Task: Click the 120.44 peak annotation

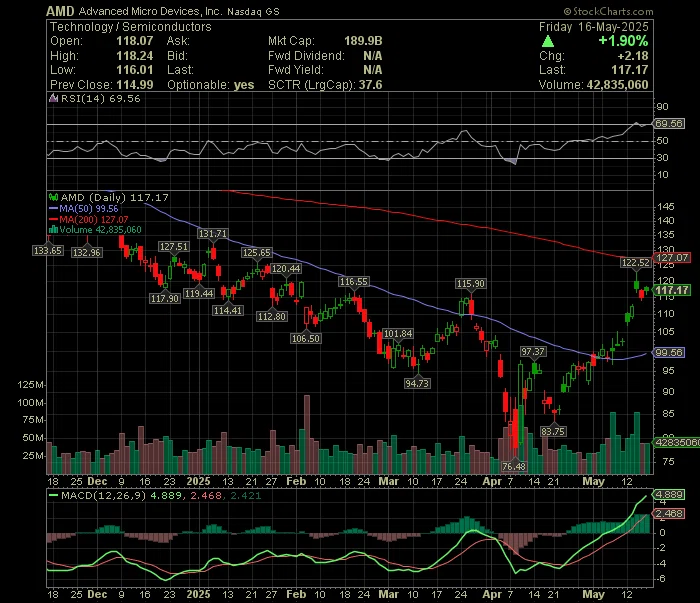Action: click(286, 269)
